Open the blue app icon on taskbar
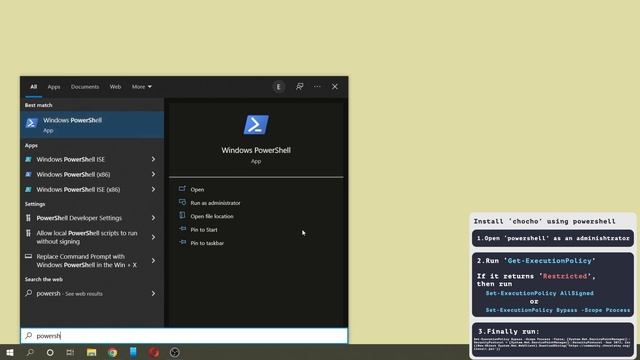The width and height of the screenshot is (640, 360). point(133,352)
